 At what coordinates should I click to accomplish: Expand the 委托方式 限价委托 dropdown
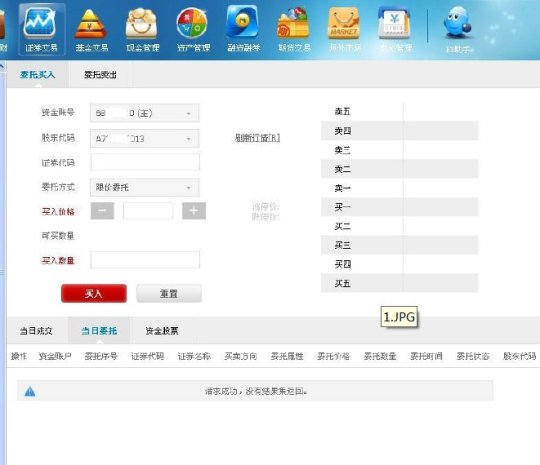[144, 187]
